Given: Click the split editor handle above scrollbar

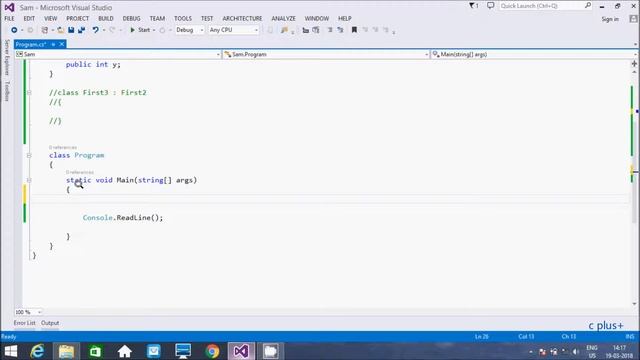Looking at the screenshot, I should click(634, 64).
